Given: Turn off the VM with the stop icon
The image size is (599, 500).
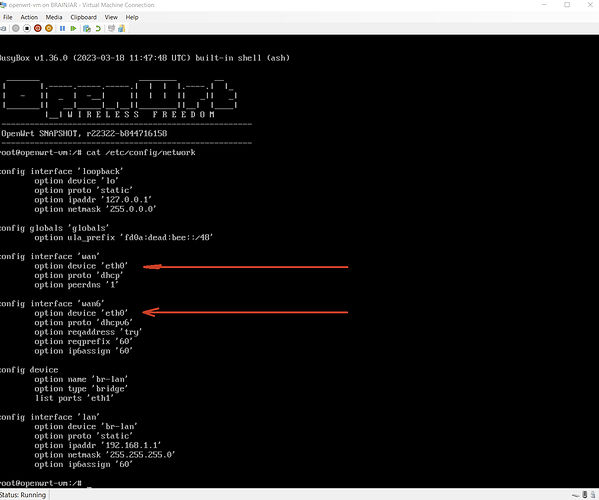Looking at the screenshot, I should [x=27, y=28].
